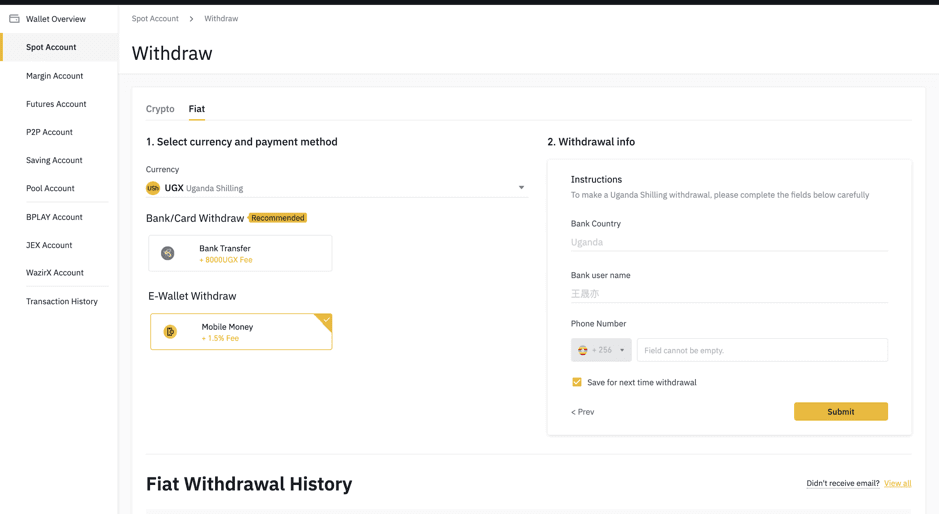This screenshot has height=514, width=939.
Task: Go to Transaction History
Action: (x=62, y=301)
